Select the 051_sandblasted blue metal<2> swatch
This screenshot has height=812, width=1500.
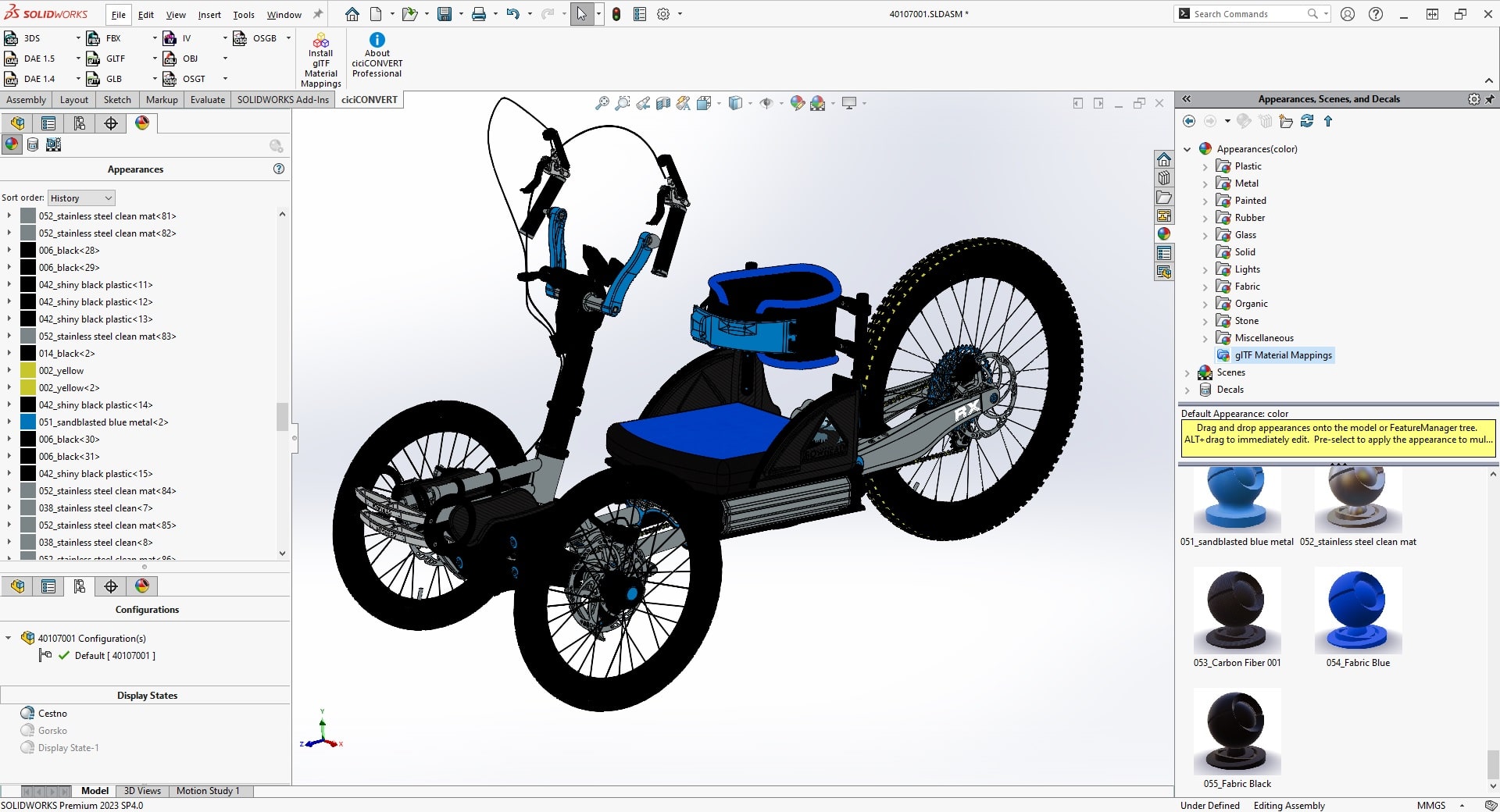click(x=28, y=422)
